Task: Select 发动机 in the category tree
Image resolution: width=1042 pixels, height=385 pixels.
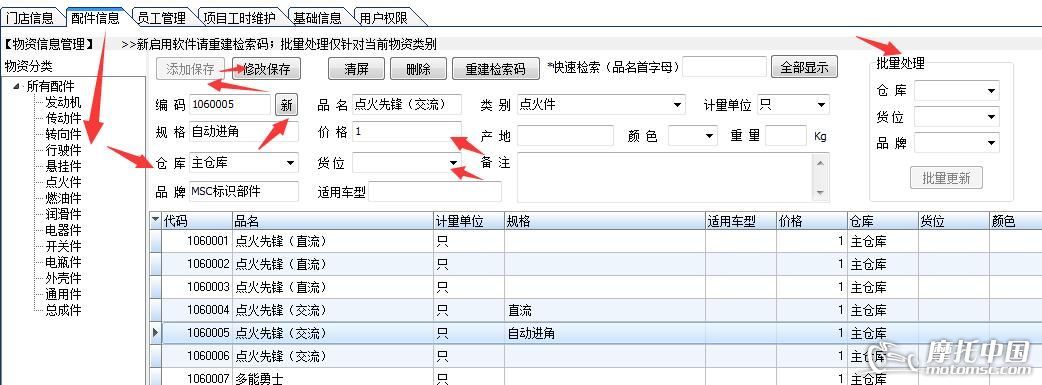Action: (x=63, y=102)
